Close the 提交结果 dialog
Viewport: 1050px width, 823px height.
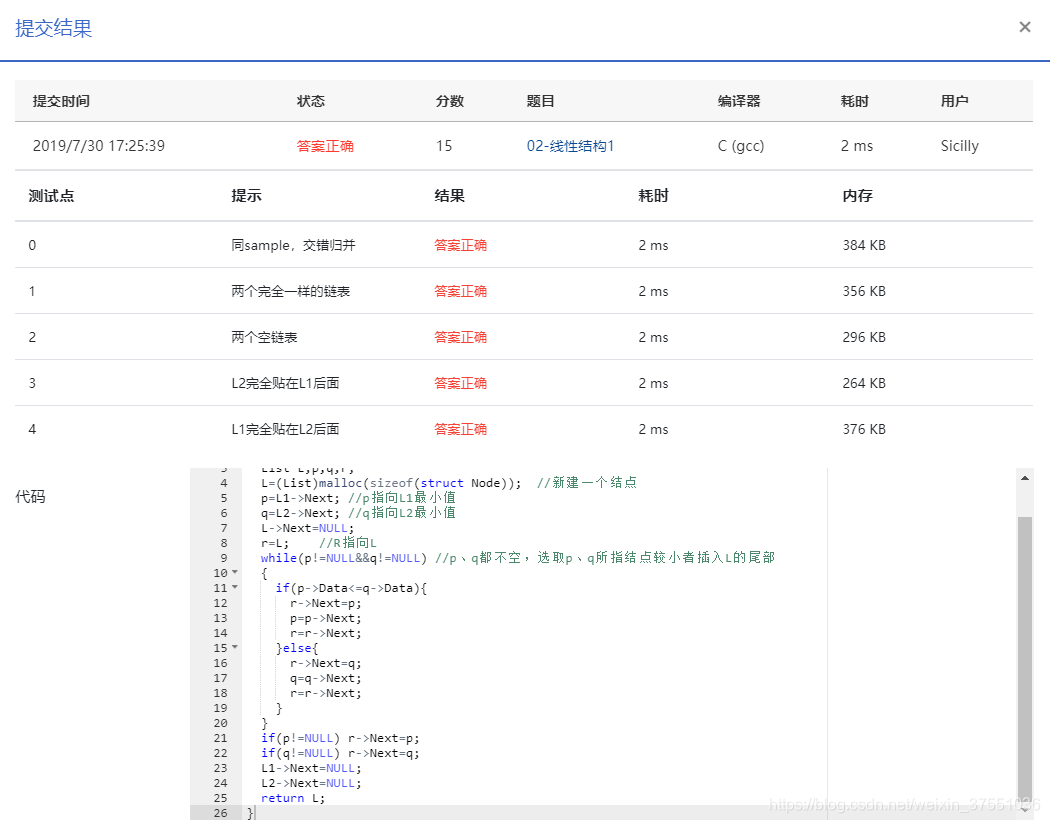tap(1025, 27)
